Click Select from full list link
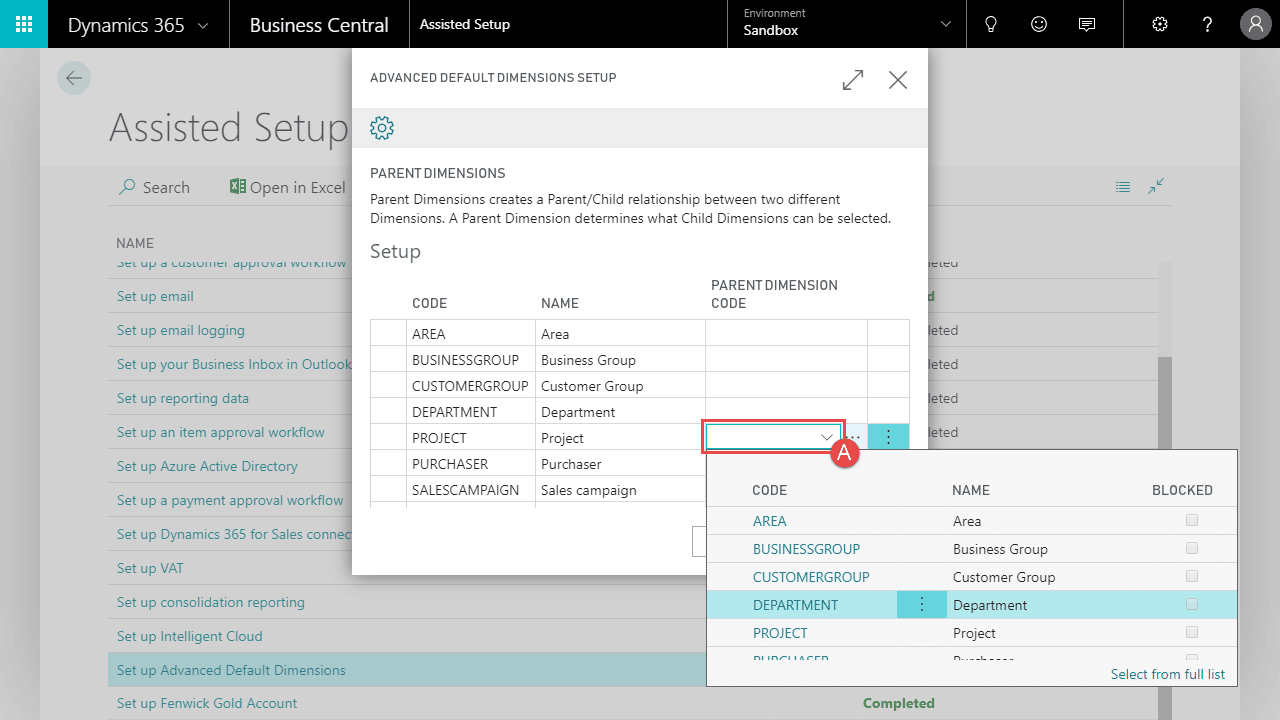 tap(1168, 674)
